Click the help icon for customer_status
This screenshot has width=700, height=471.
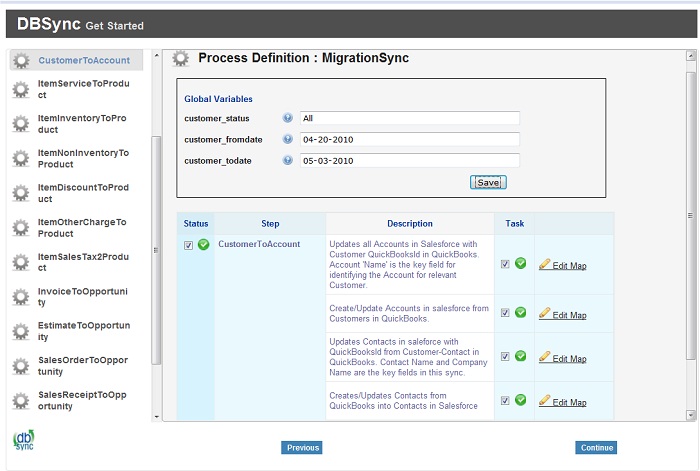point(288,118)
